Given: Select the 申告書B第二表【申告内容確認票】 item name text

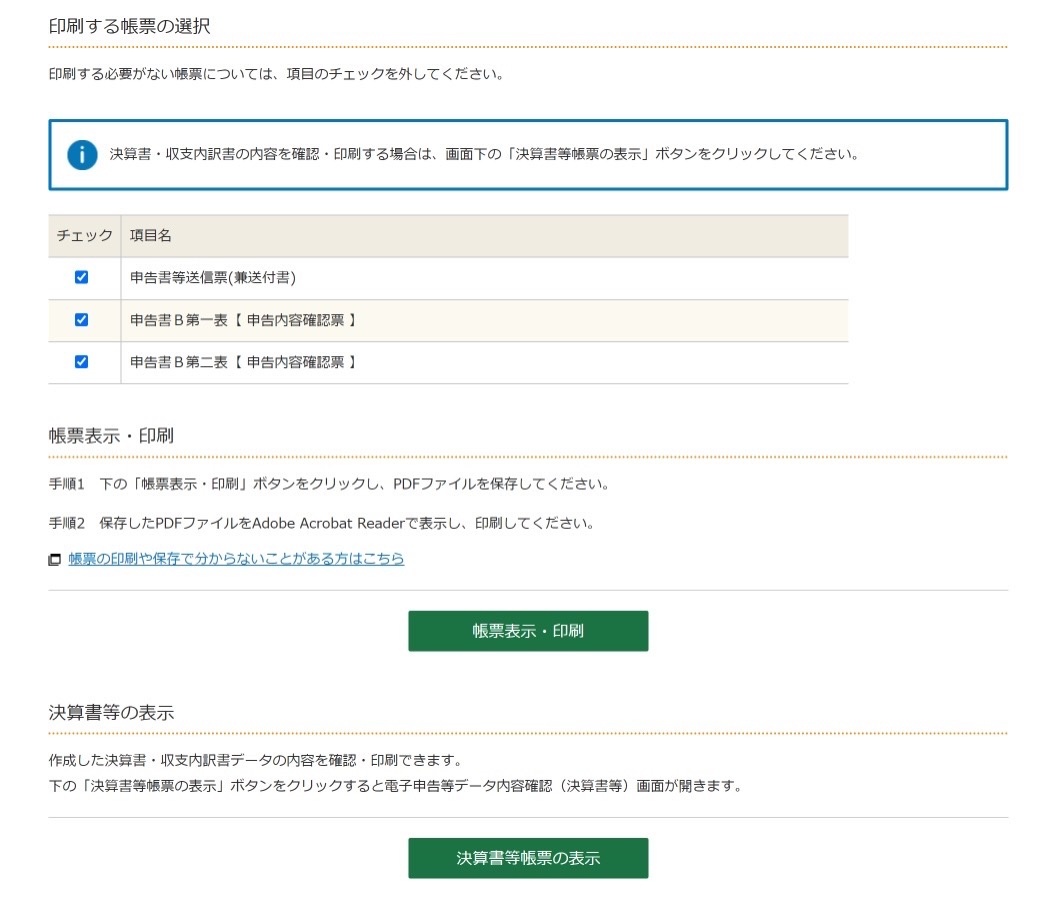Looking at the screenshot, I should 243,362.
